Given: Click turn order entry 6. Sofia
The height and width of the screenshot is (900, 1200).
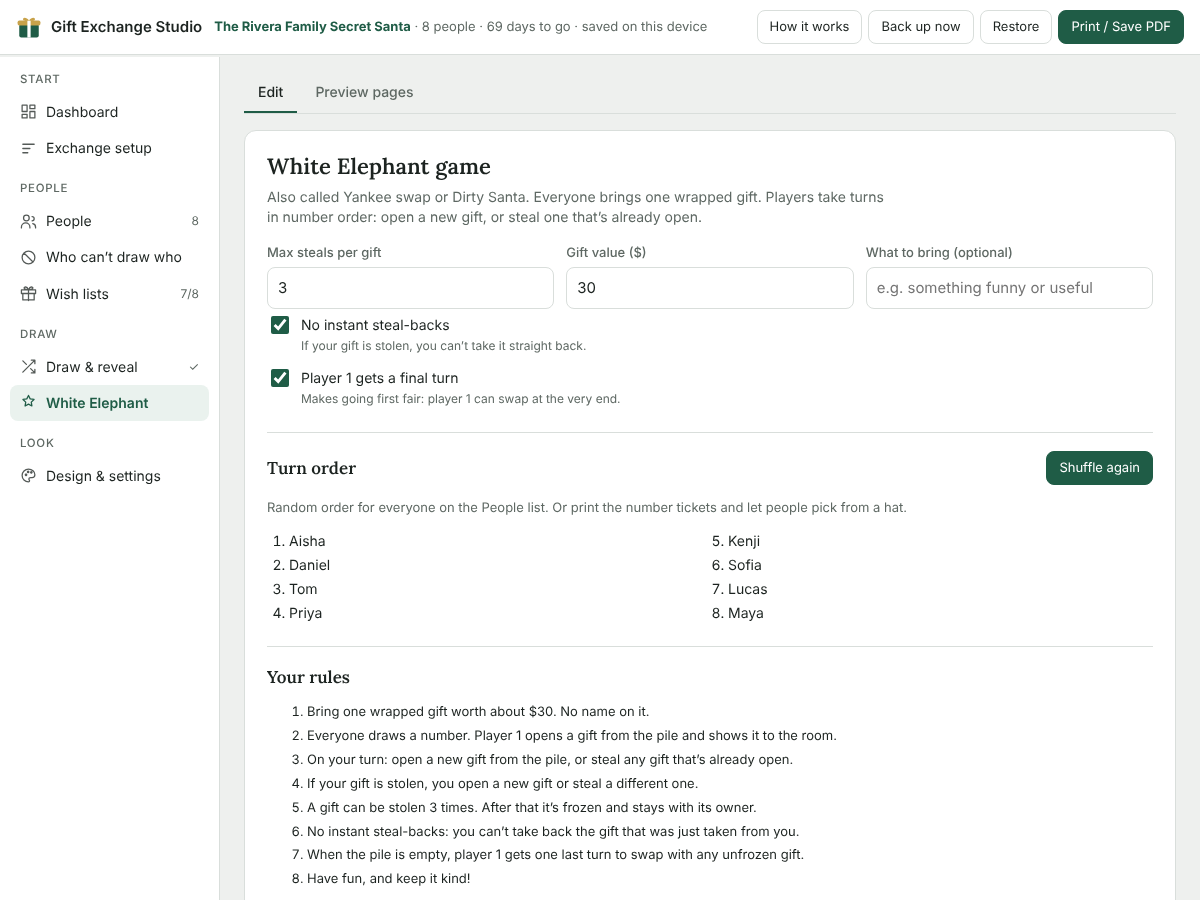Looking at the screenshot, I should click(737, 565).
